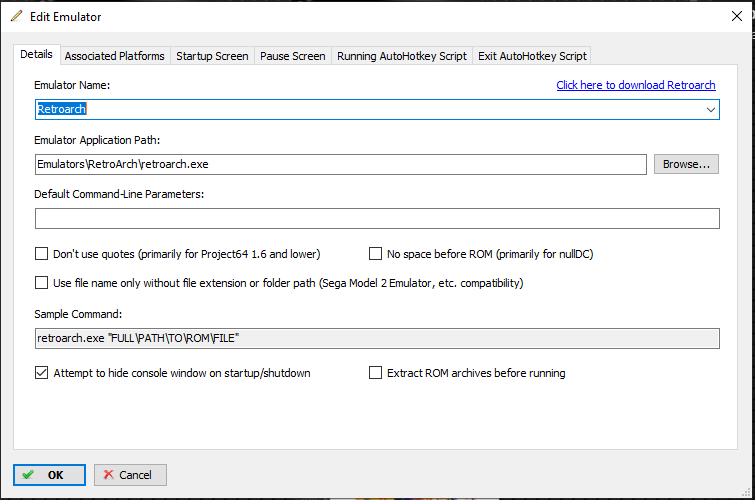Confirm changes with the OK button
This screenshot has height=500, width=755.
tap(50, 475)
